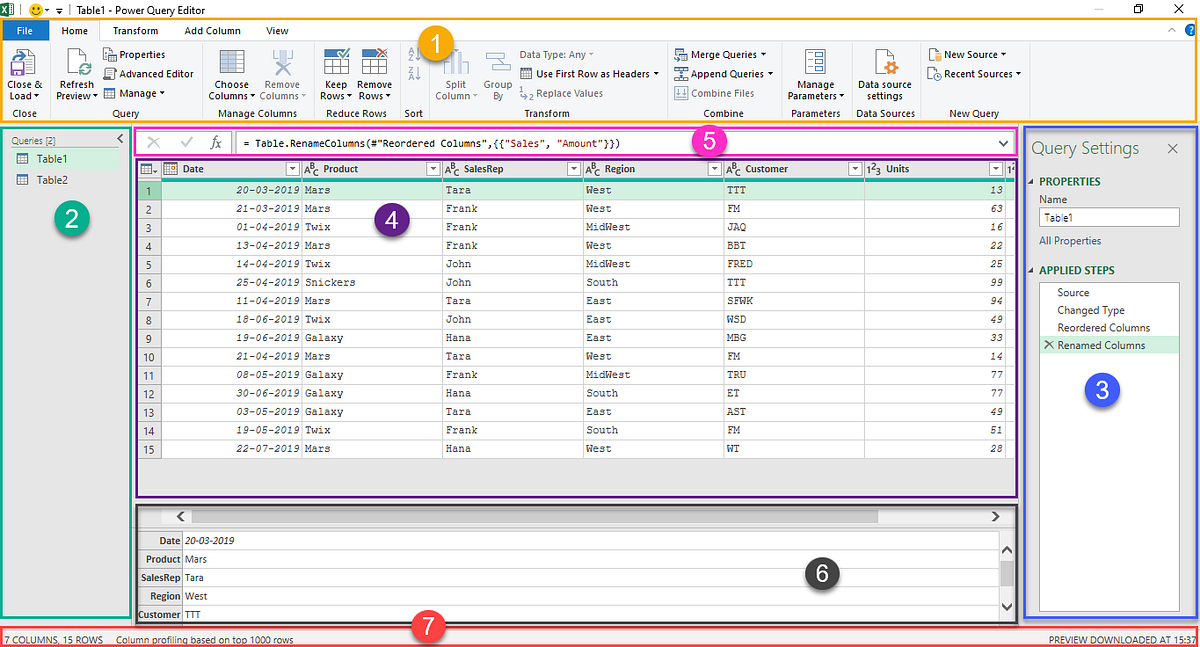Screen dimensions: 1200x647
Task: Click the Append Queries icon
Action: pos(722,73)
